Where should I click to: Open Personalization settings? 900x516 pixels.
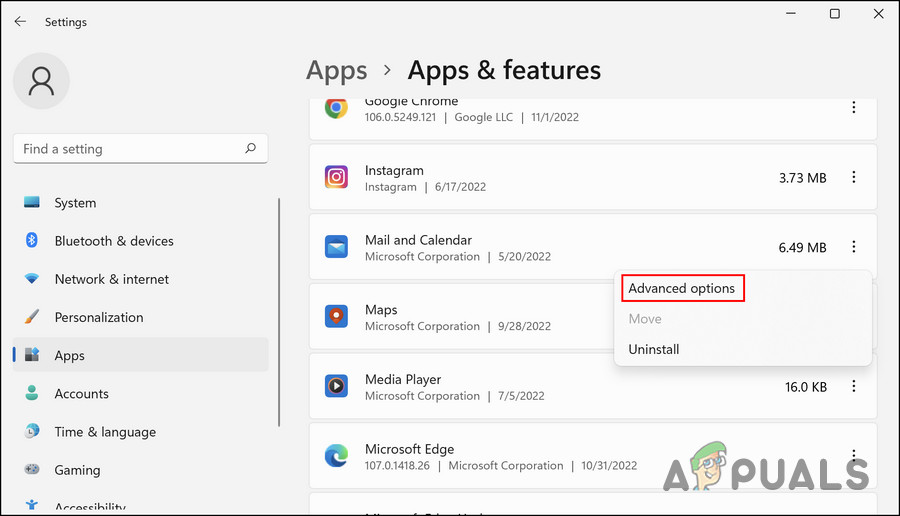point(141,317)
